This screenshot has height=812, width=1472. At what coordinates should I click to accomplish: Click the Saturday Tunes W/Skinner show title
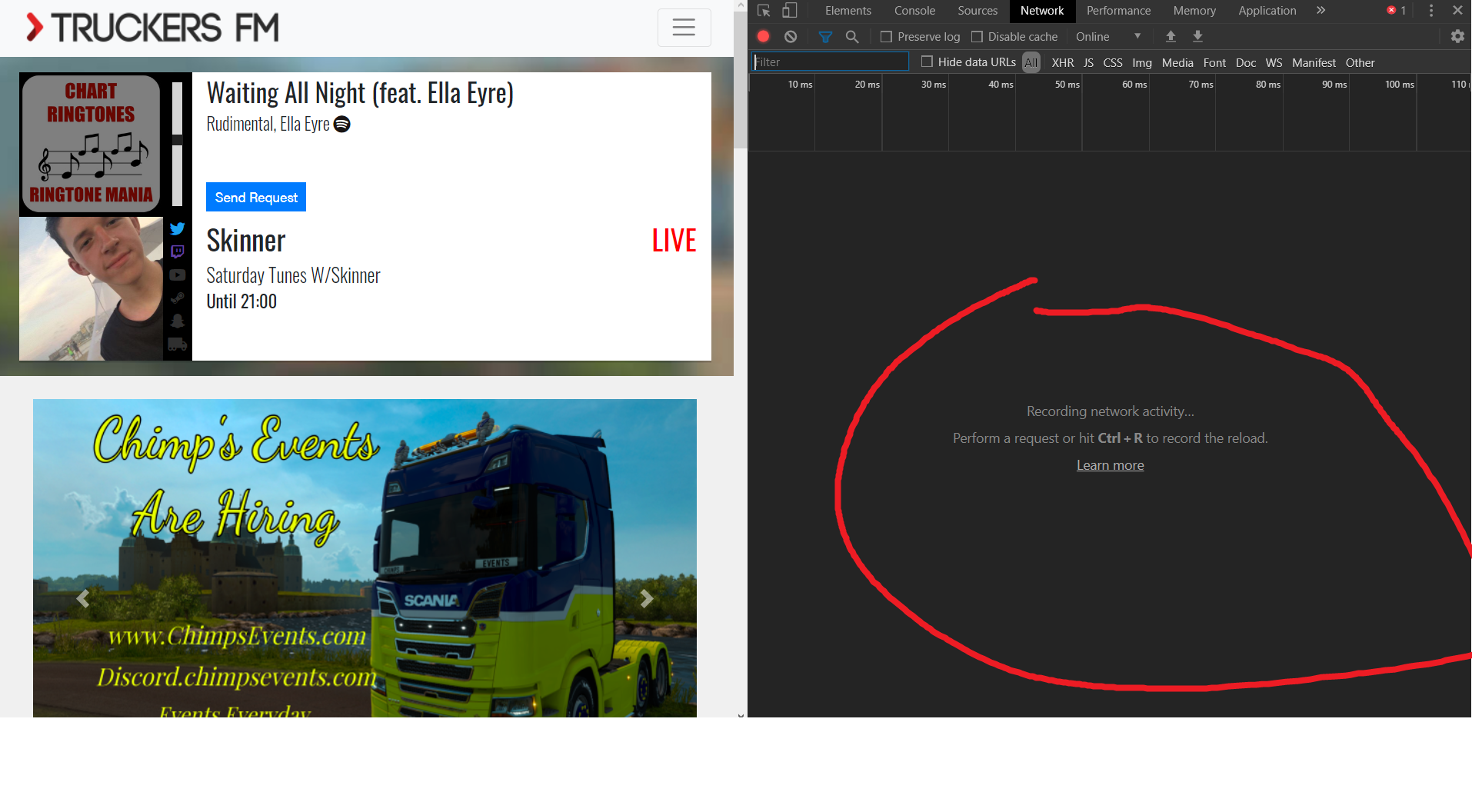click(x=293, y=275)
